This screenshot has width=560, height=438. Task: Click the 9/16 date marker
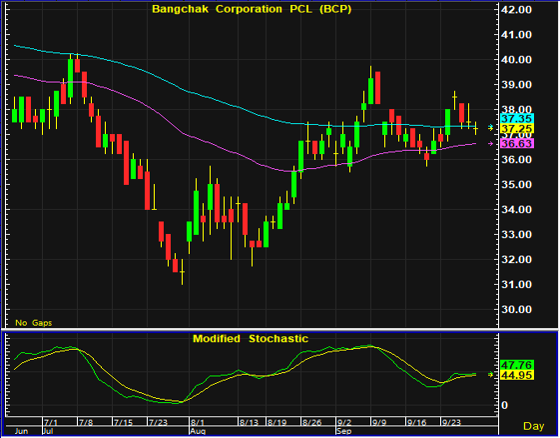point(416,423)
